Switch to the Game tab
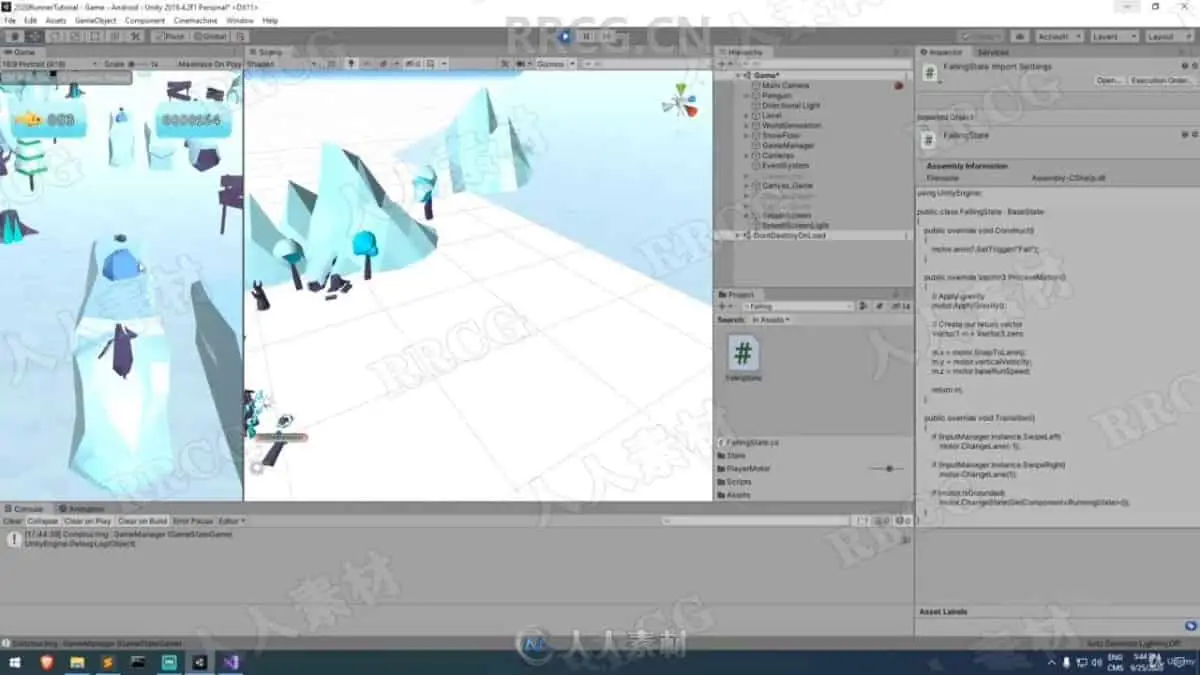Screen dimensions: 1200x675 pos(22,51)
